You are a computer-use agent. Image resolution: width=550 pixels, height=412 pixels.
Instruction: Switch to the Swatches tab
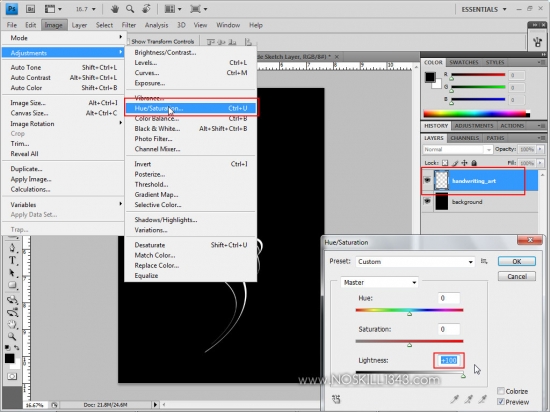(464, 62)
